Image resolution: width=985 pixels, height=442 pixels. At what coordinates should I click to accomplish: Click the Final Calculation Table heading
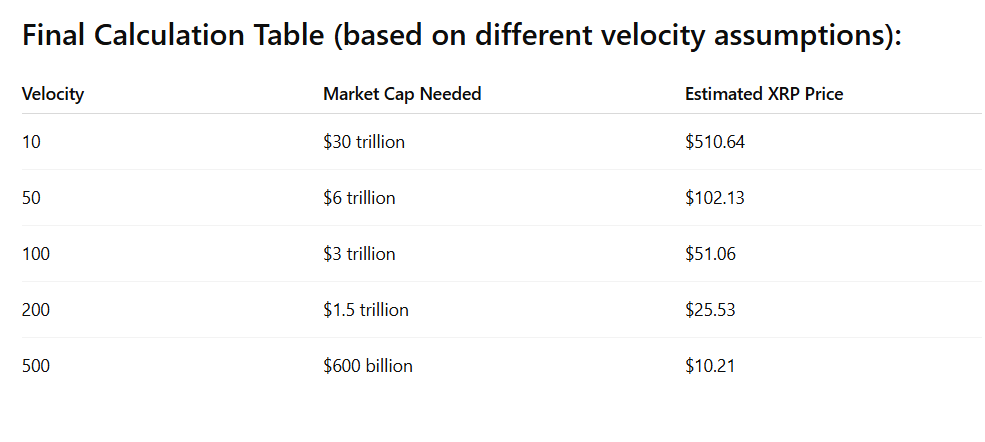point(461,37)
